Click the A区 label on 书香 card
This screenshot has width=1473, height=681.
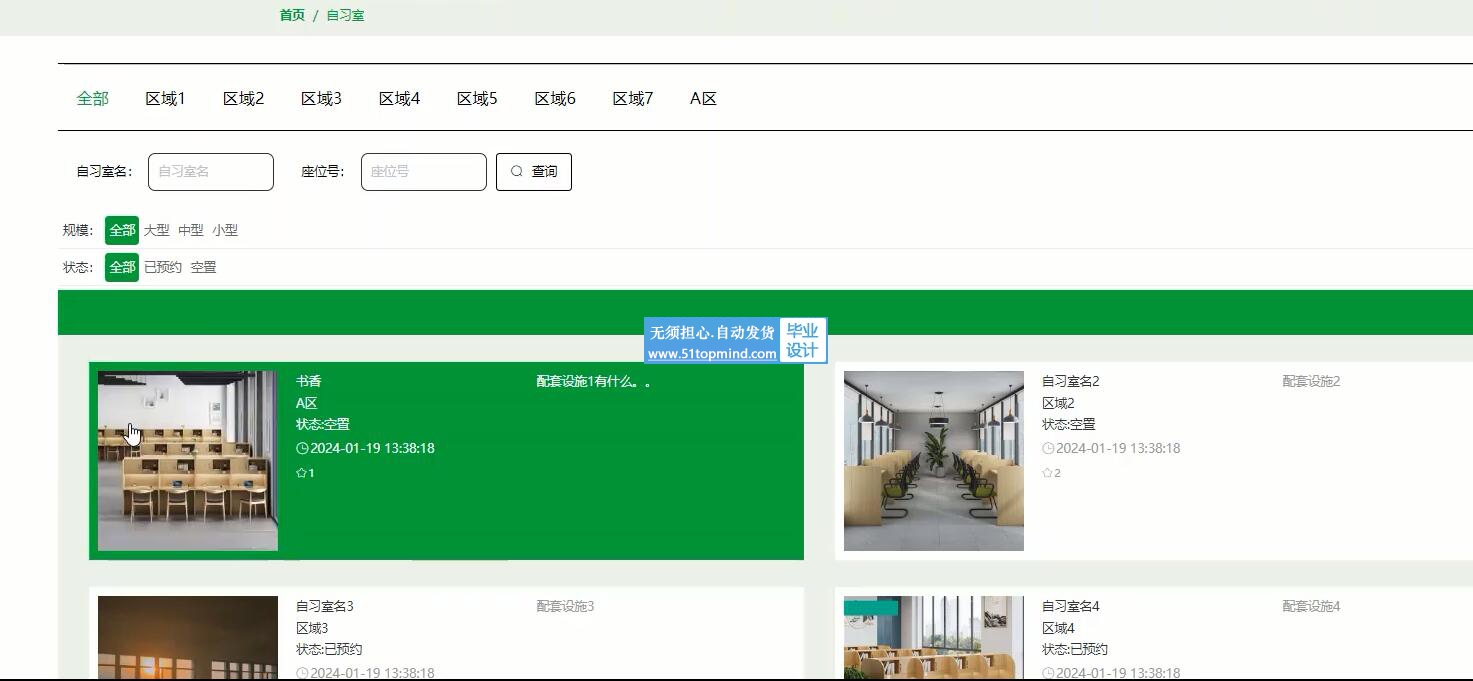307,403
